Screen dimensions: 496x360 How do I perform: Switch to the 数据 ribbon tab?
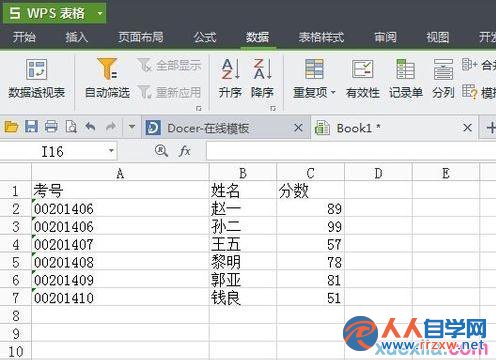point(257,37)
